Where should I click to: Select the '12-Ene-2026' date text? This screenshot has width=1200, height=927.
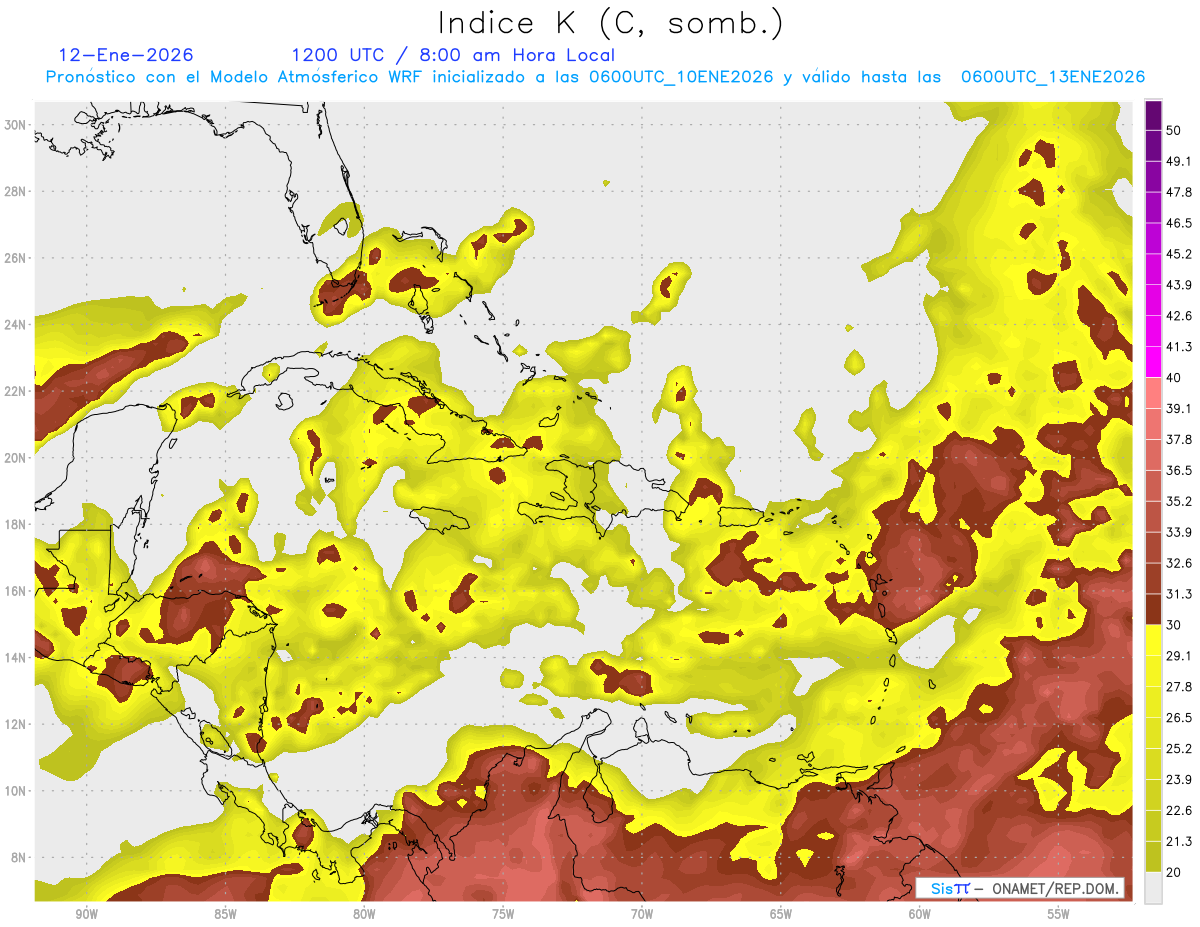coord(126,55)
